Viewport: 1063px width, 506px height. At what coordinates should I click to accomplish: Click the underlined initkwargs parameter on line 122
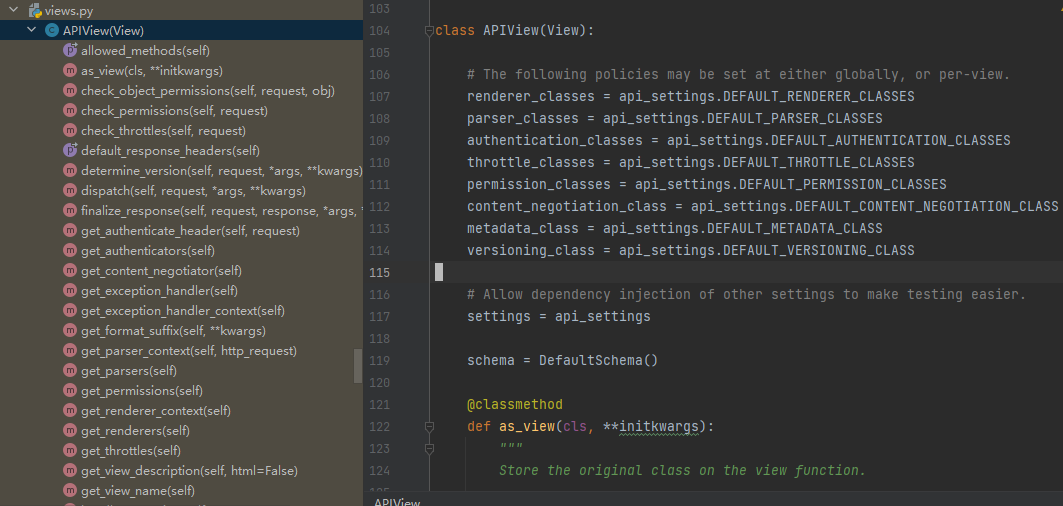(658, 427)
